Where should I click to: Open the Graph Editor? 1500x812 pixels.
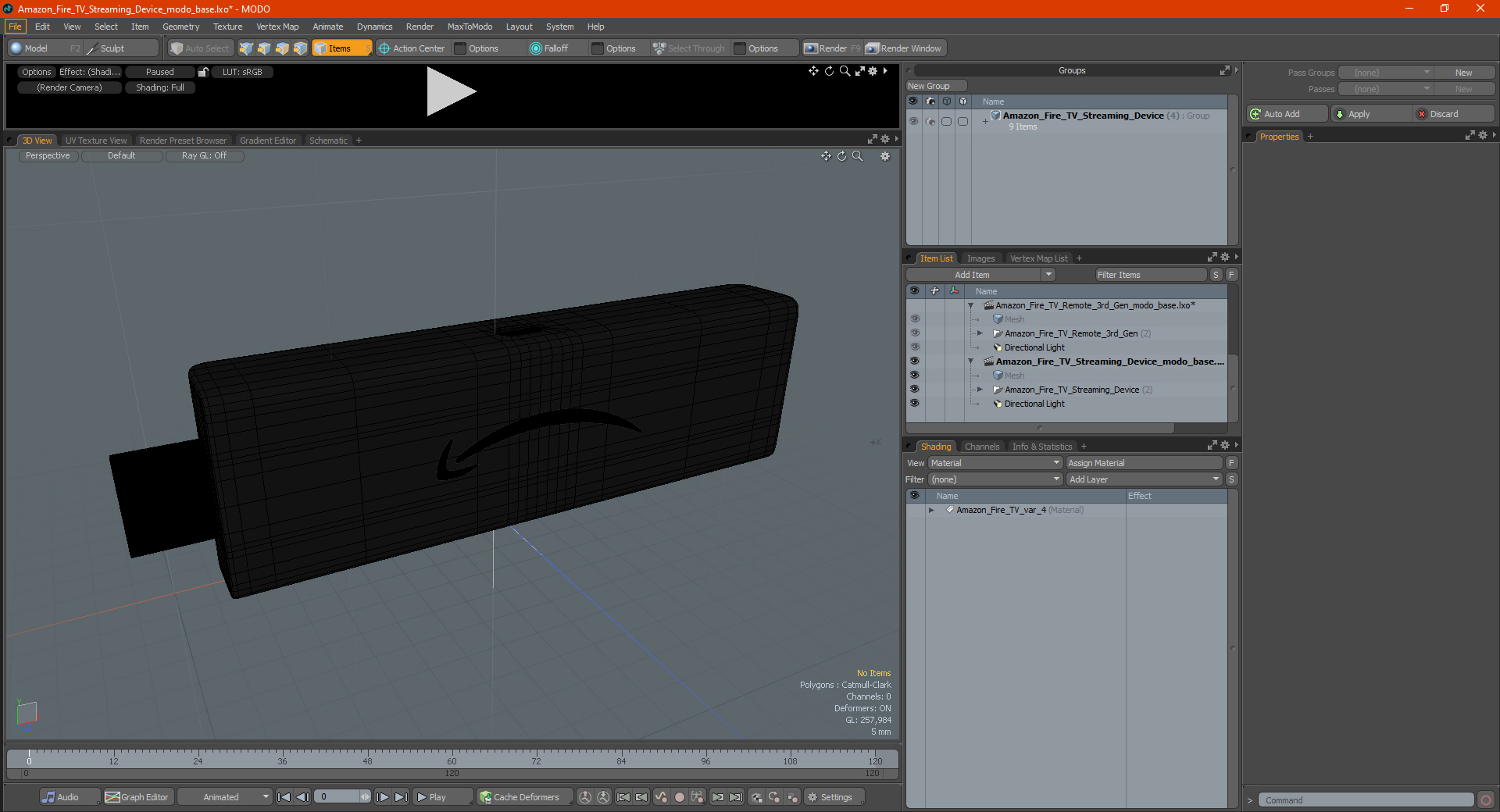(137, 797)
